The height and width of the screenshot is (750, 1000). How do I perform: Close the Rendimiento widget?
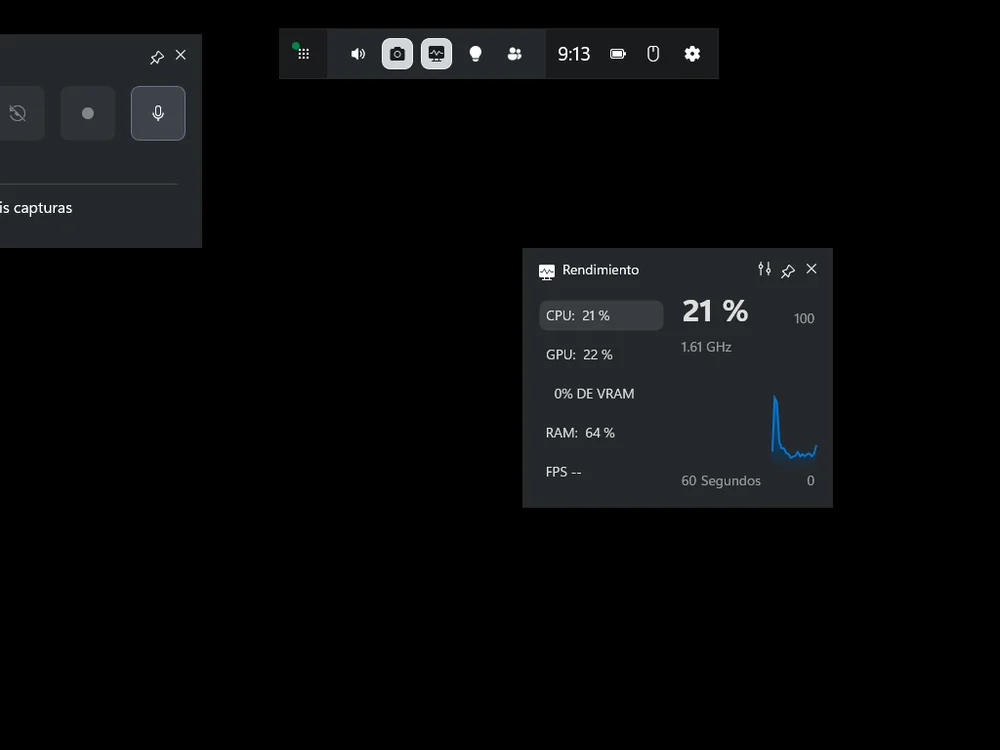(x=811, y=269)
